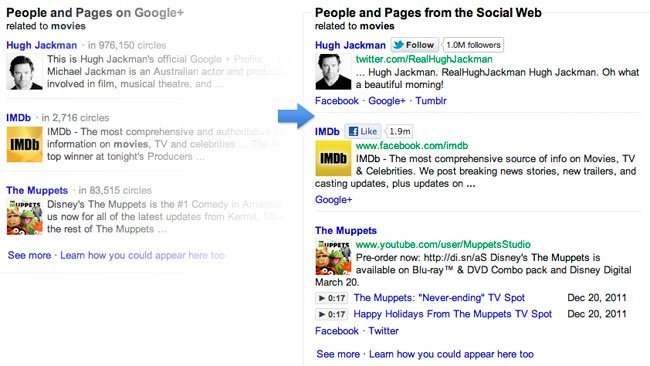Viewport: 650px width, 366px height.
Task: Open the www.facebook.com/imdb link
Action: 412,146
